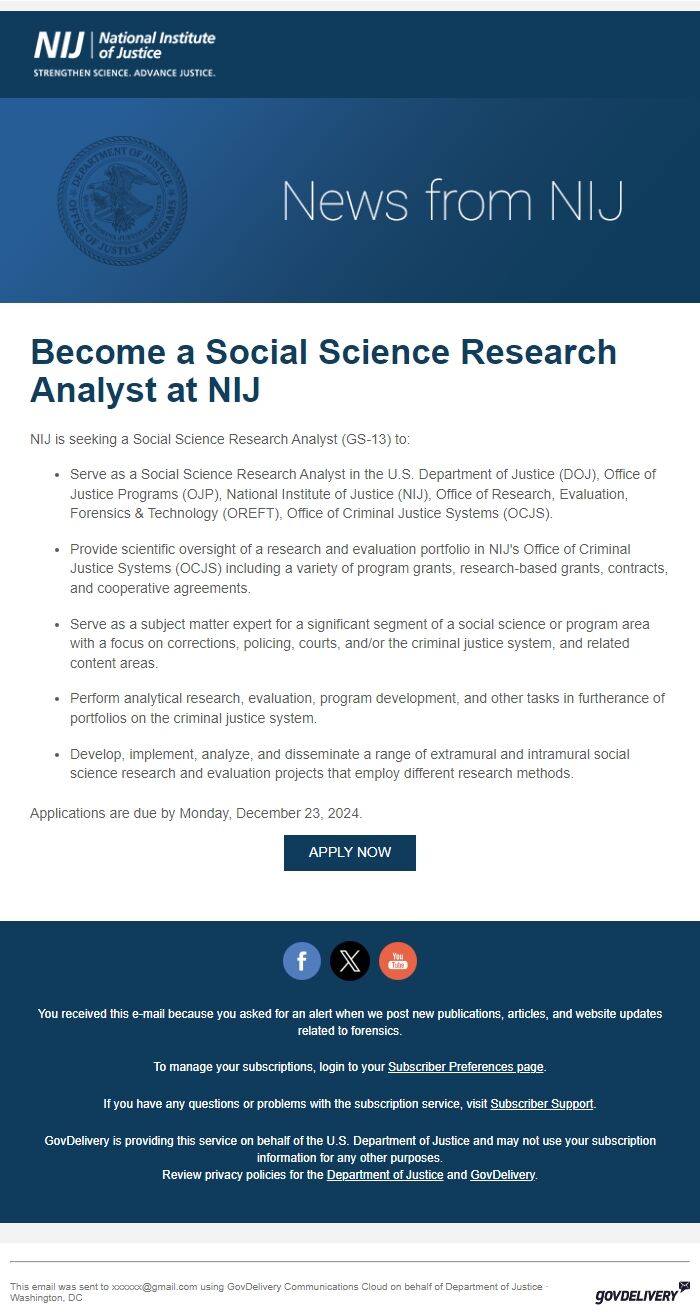This screenshot has width=700, height=1313.
Task: Visit the YouTube channel icon
Action: point(398,961)
